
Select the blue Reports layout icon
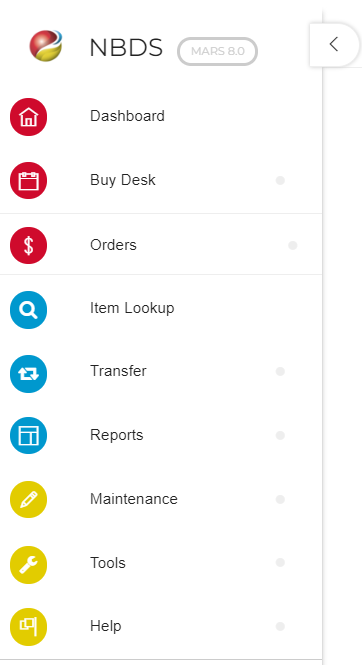[x=28, y=436]
